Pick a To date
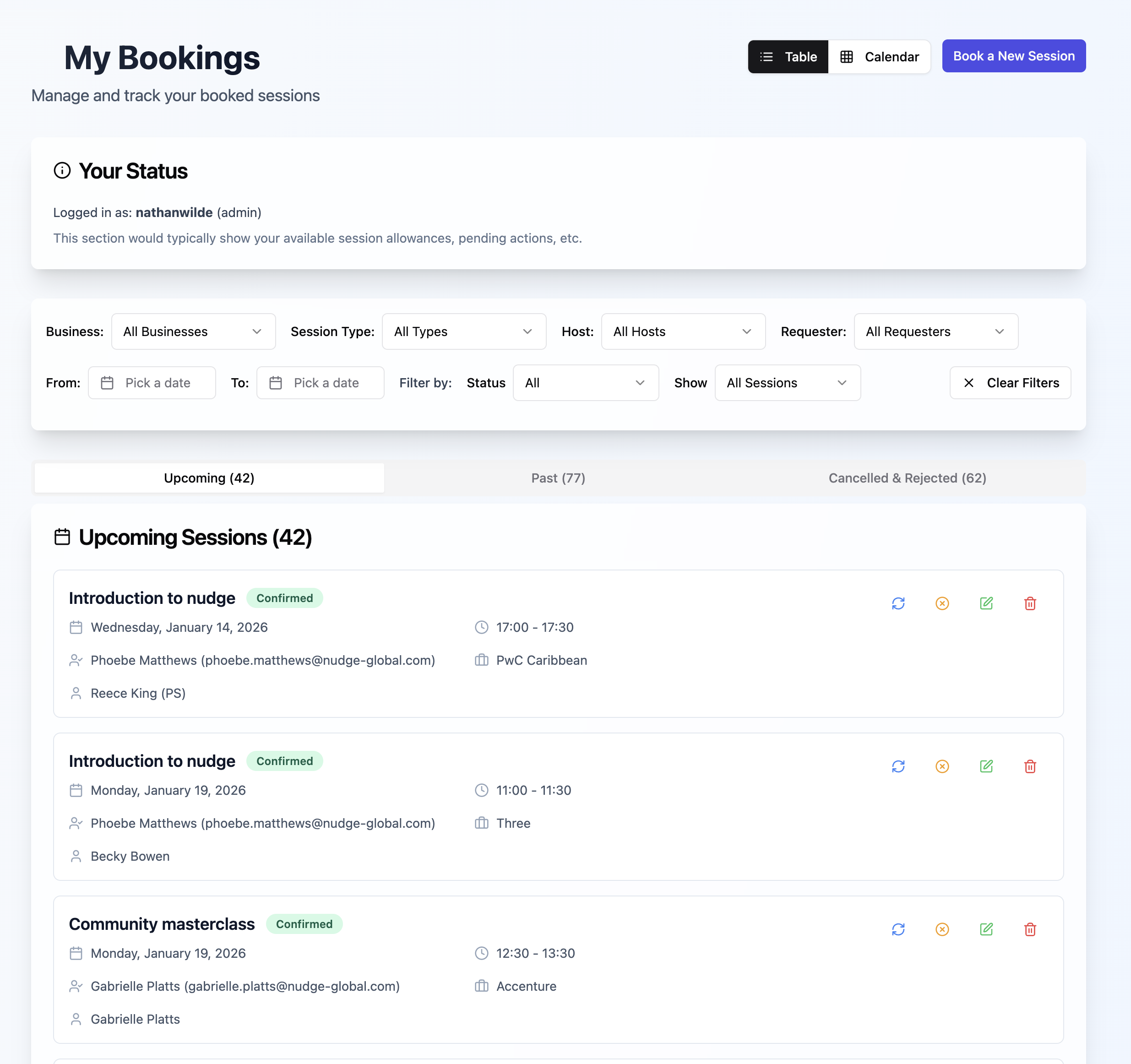 [321, 383]
